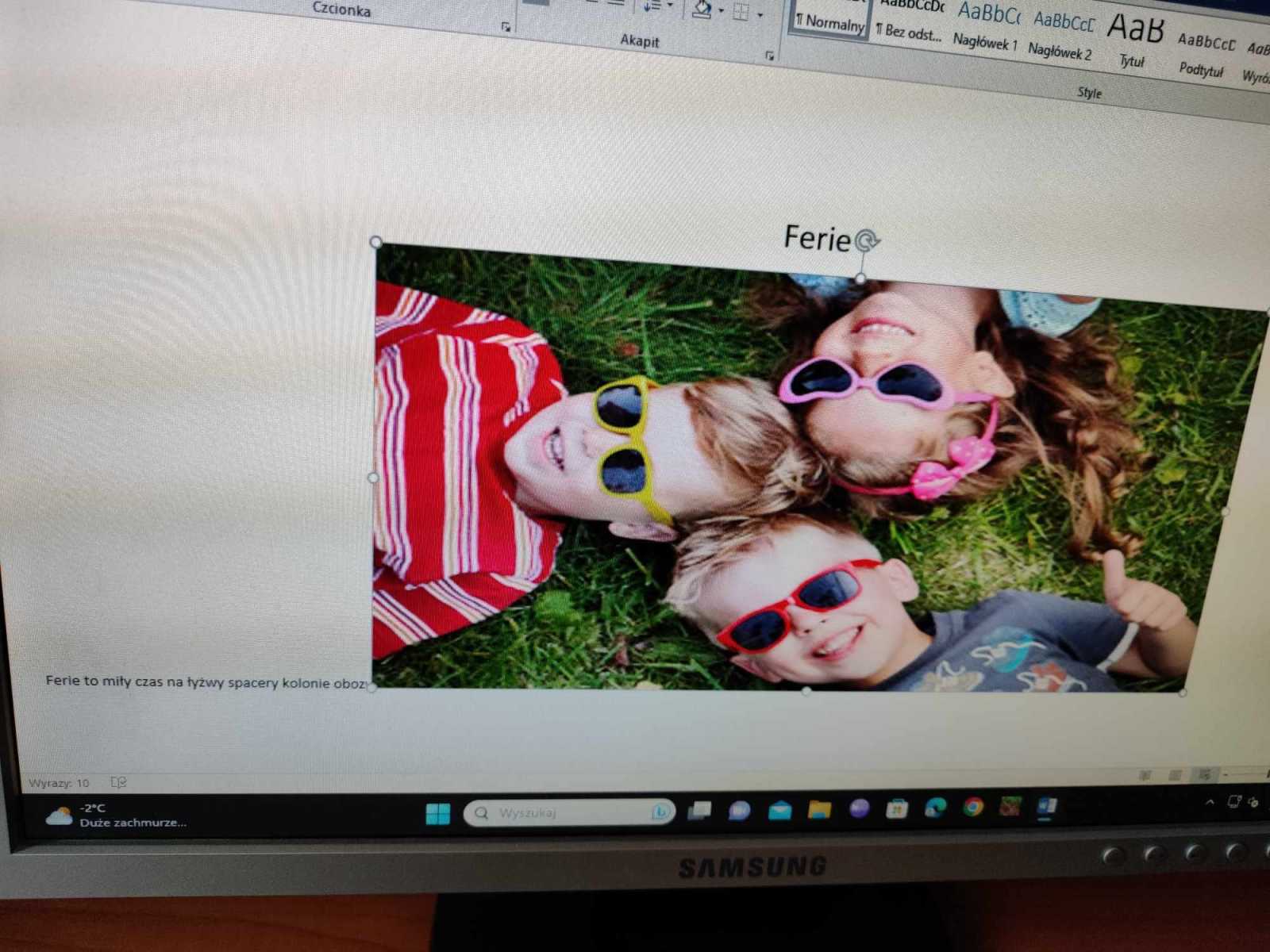Click the left-middle resize handle of the picture
The image size is (1270, 952).
(x=374, y=478)
